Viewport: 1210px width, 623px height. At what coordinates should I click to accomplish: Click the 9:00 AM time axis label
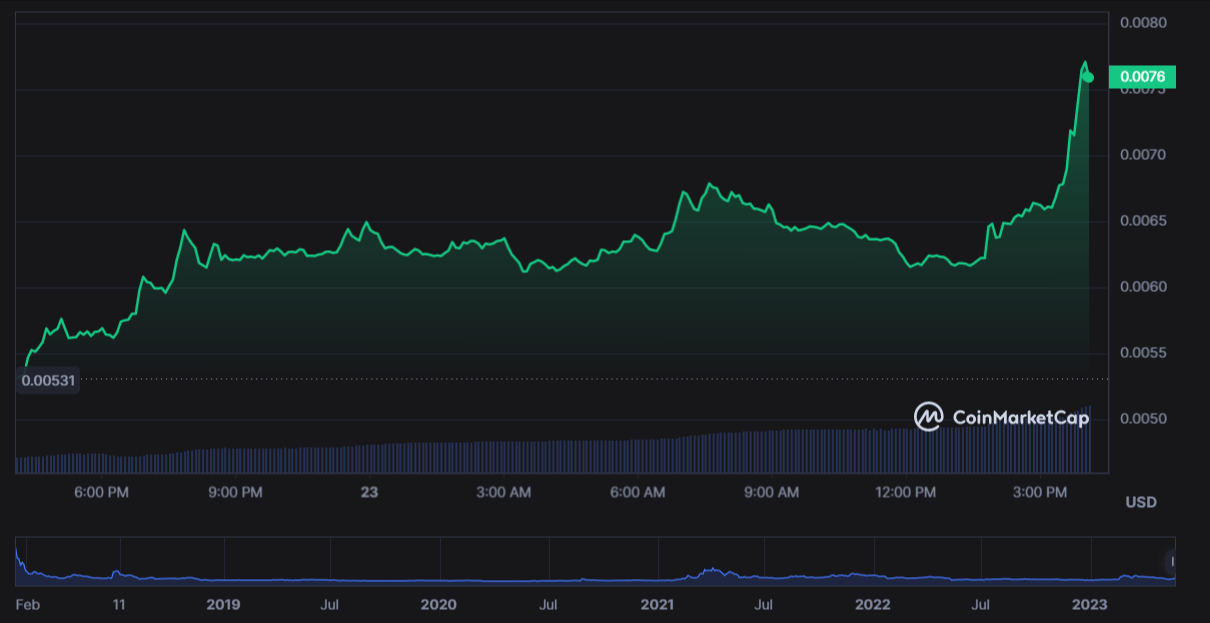tap(772, 492)
